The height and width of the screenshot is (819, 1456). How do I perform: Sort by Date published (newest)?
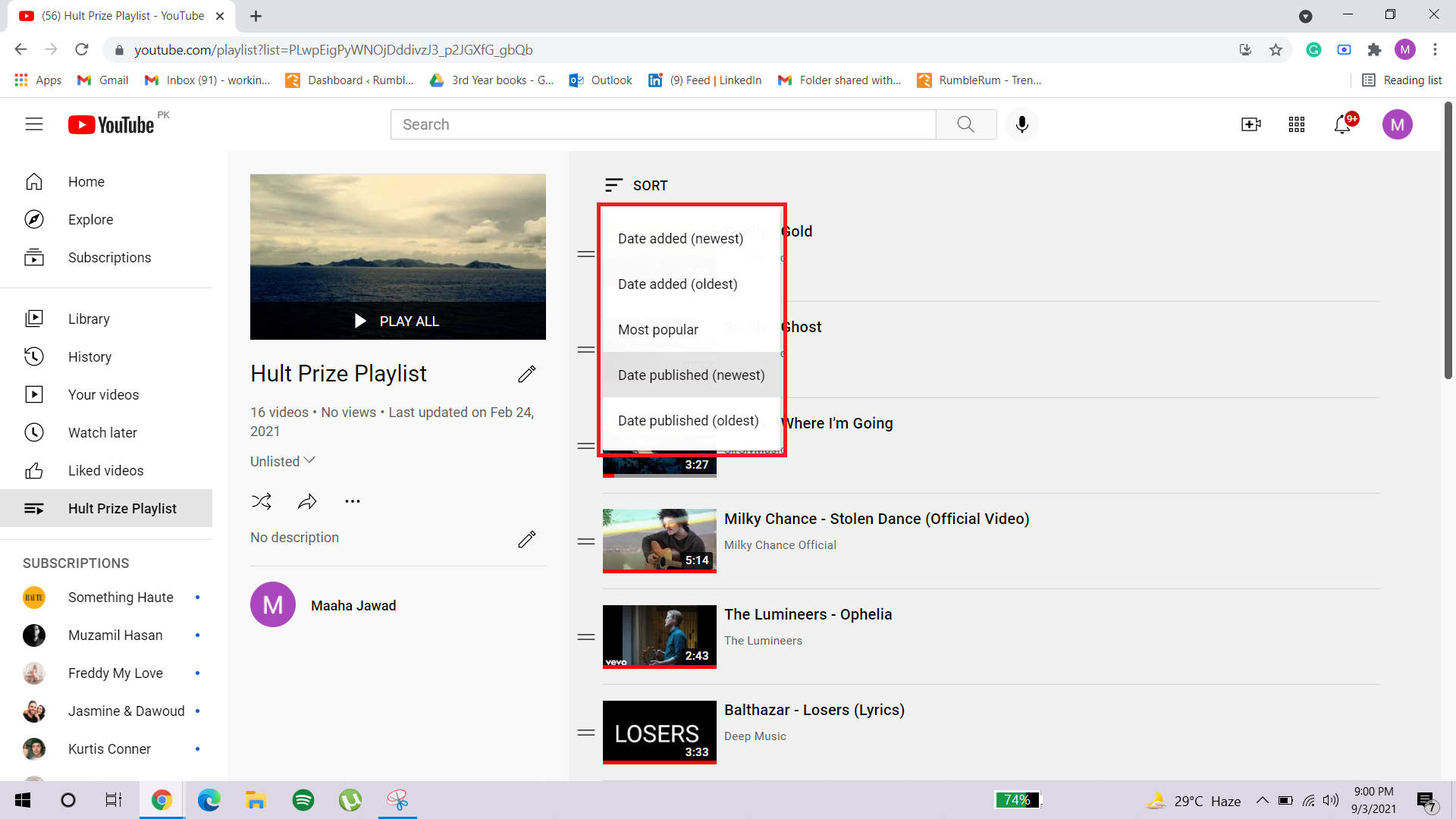point(692,375)
